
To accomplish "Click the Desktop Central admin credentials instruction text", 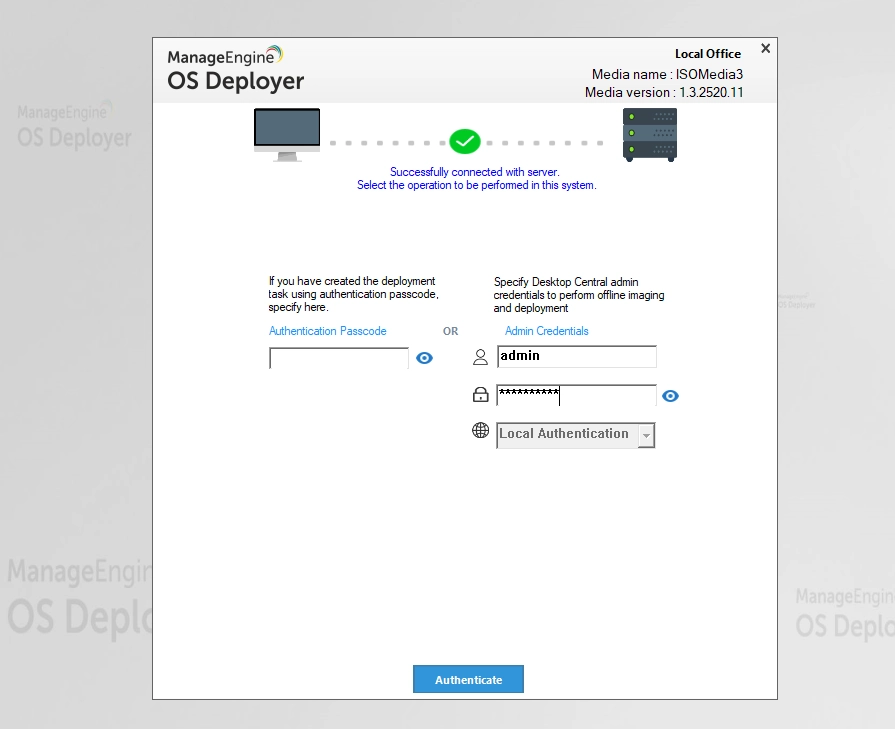I will coord(579,295).
